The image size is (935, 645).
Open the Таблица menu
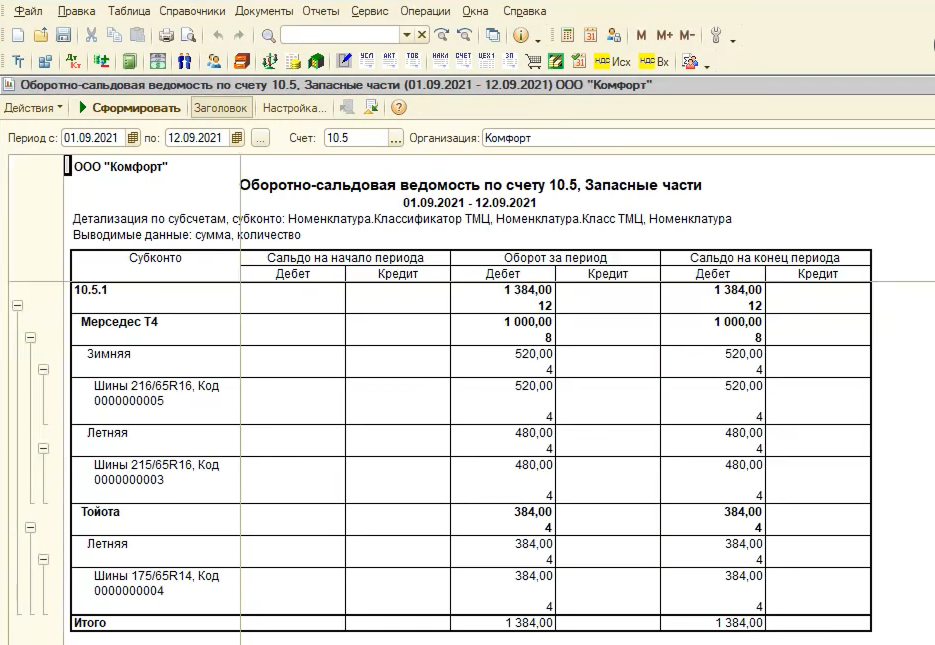click(x=128, y=11)
